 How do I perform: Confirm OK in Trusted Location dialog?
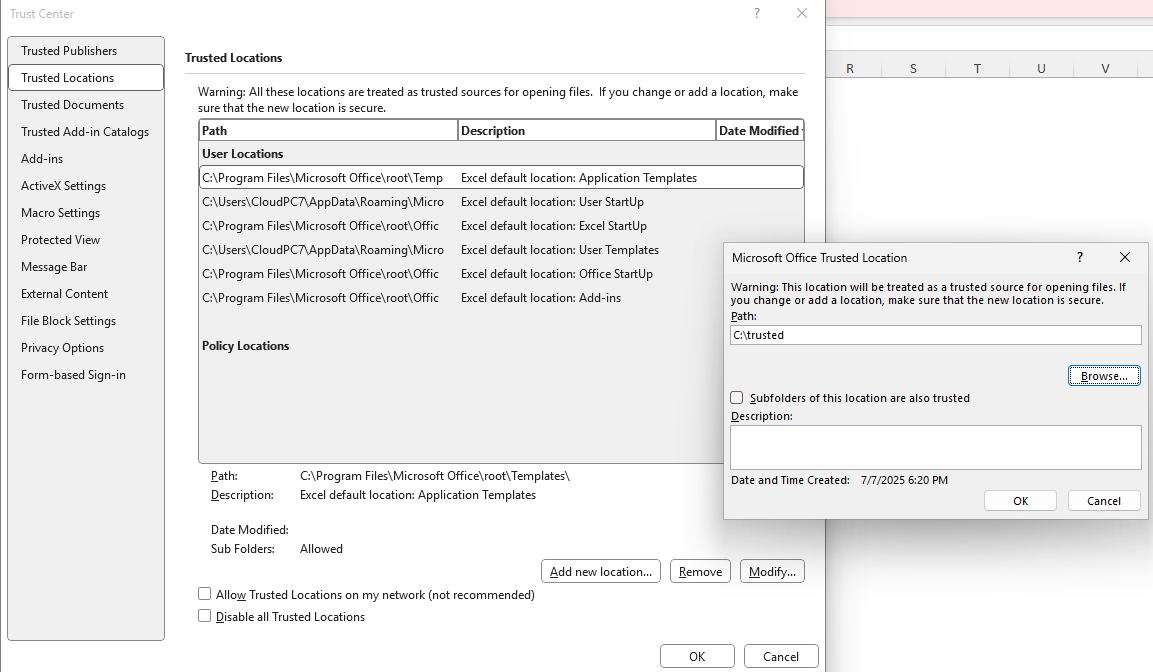pos(1020,501)
